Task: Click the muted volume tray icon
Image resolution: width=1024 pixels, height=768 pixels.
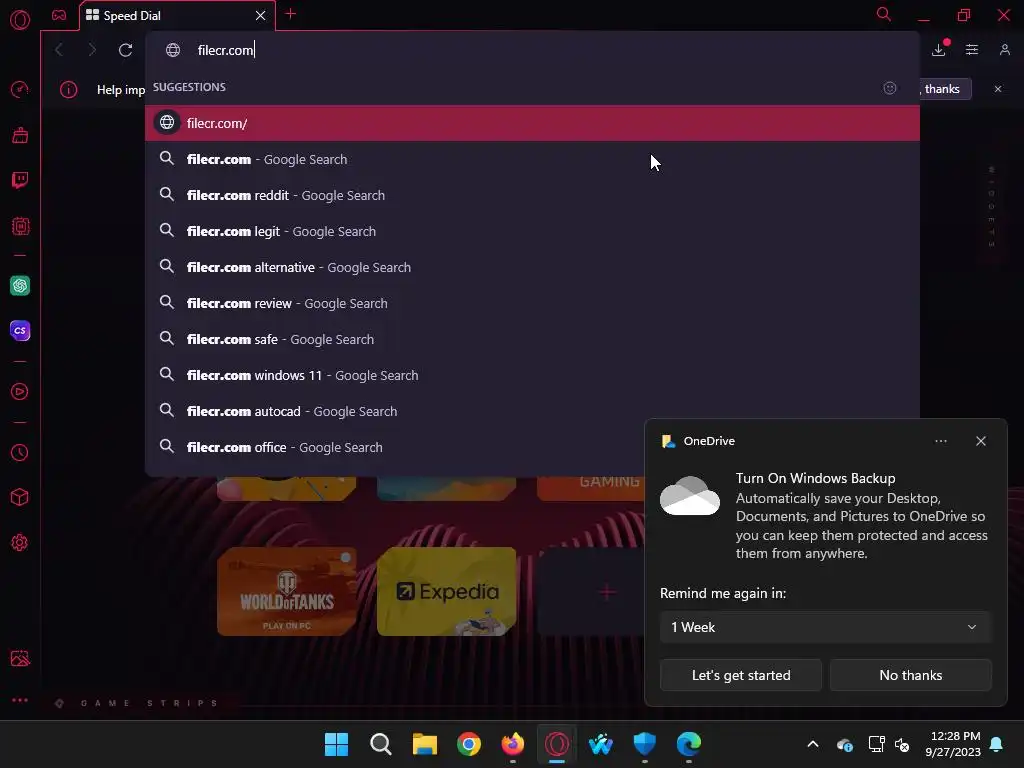Action: click(x=902, y=744)
